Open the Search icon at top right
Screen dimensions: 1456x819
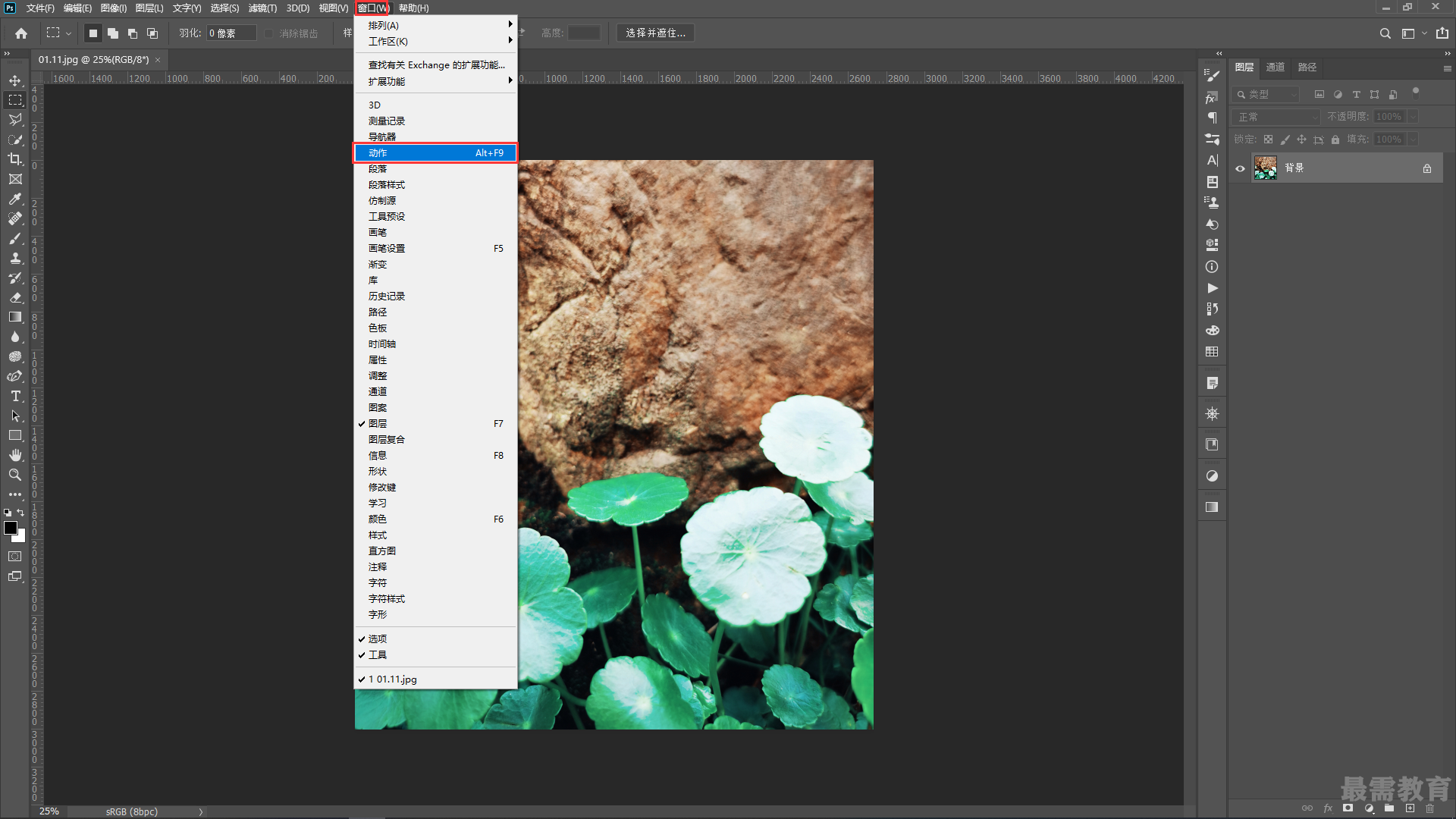[1385, 33]
